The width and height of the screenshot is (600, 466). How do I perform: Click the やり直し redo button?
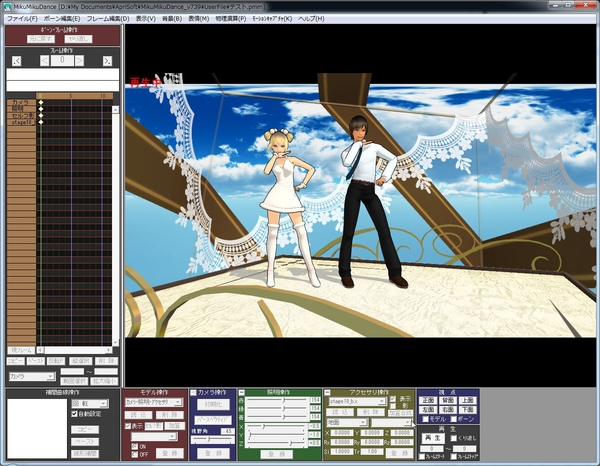78,39
